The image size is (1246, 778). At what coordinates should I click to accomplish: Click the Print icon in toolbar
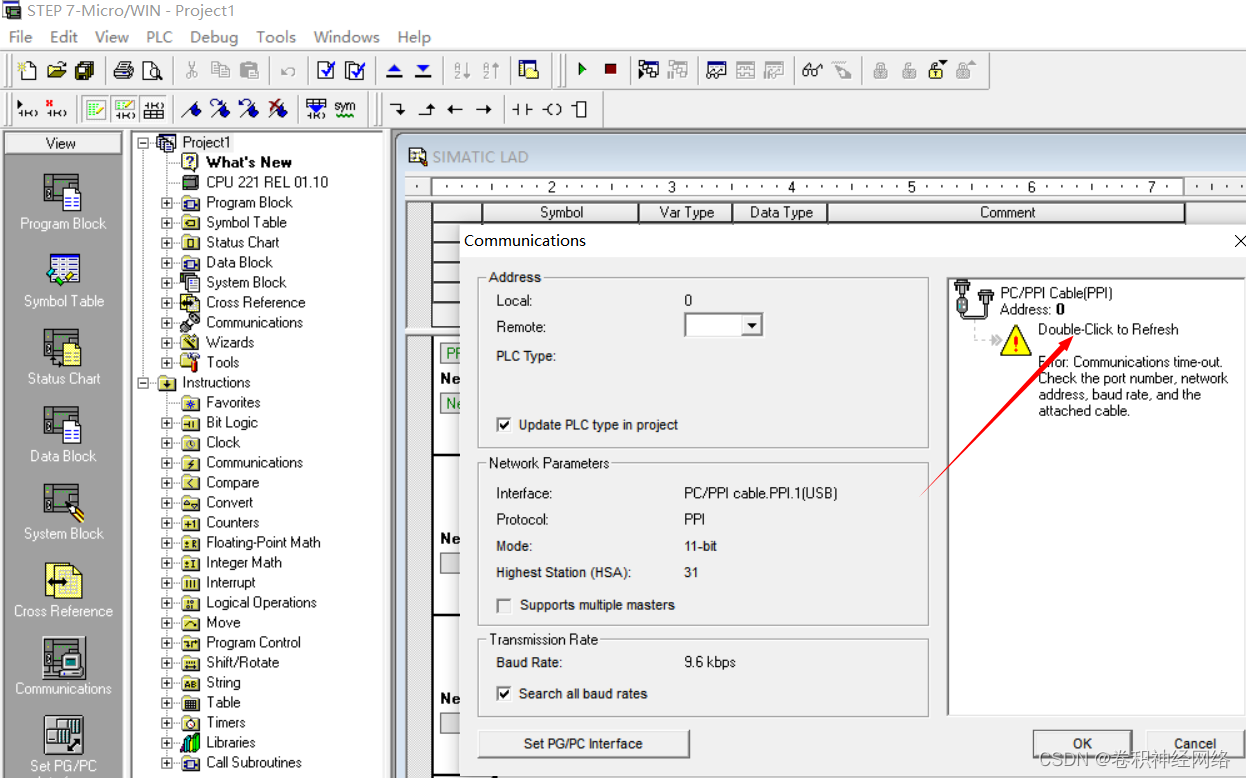coord(123,70)
